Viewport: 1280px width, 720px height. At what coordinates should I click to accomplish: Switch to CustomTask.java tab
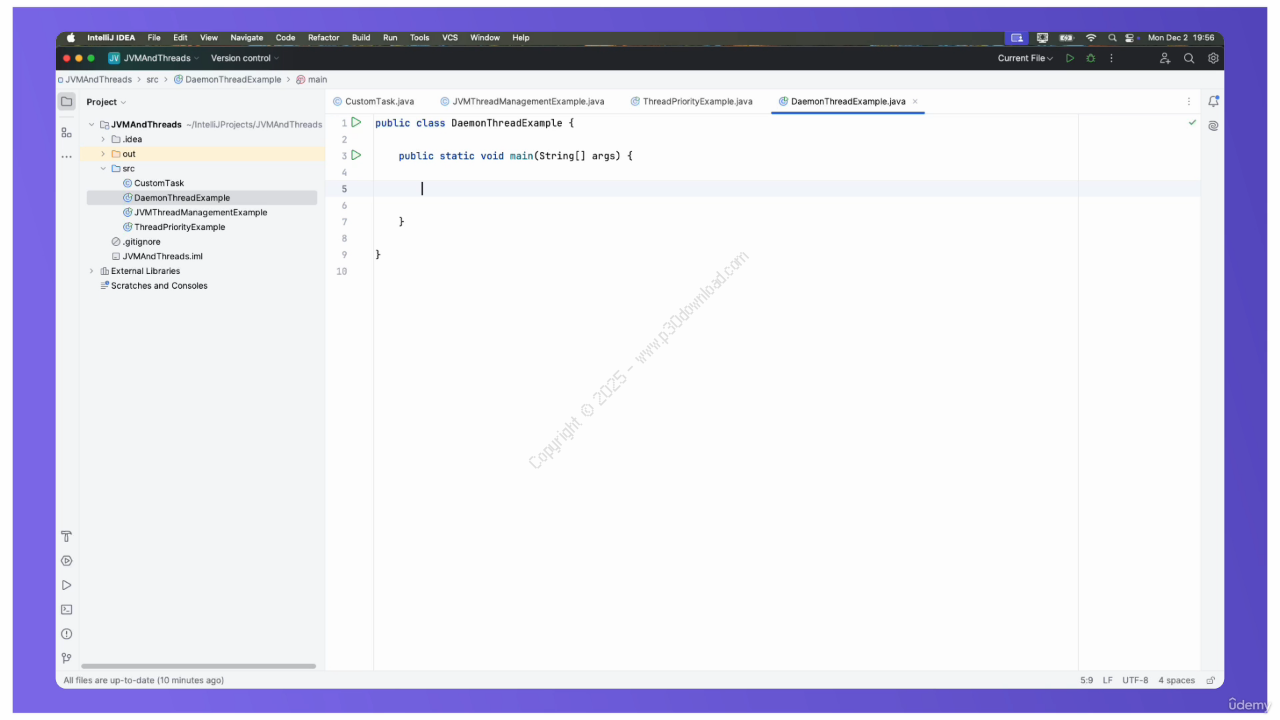coord(374,101)
